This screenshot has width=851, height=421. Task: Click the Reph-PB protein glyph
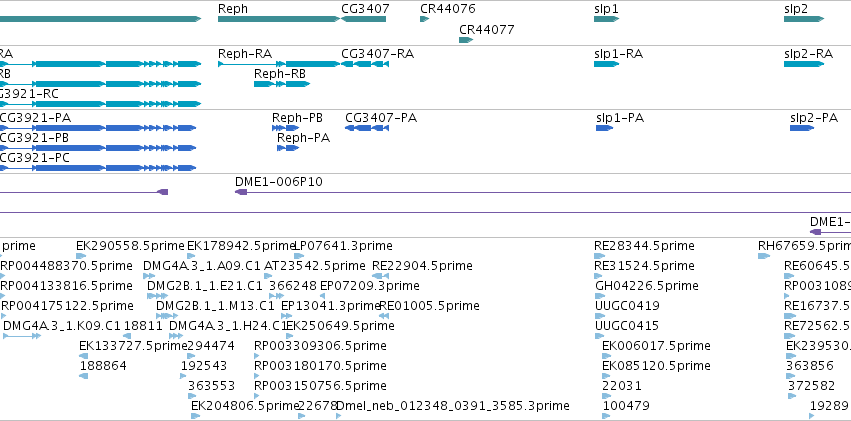pos(285,128)
